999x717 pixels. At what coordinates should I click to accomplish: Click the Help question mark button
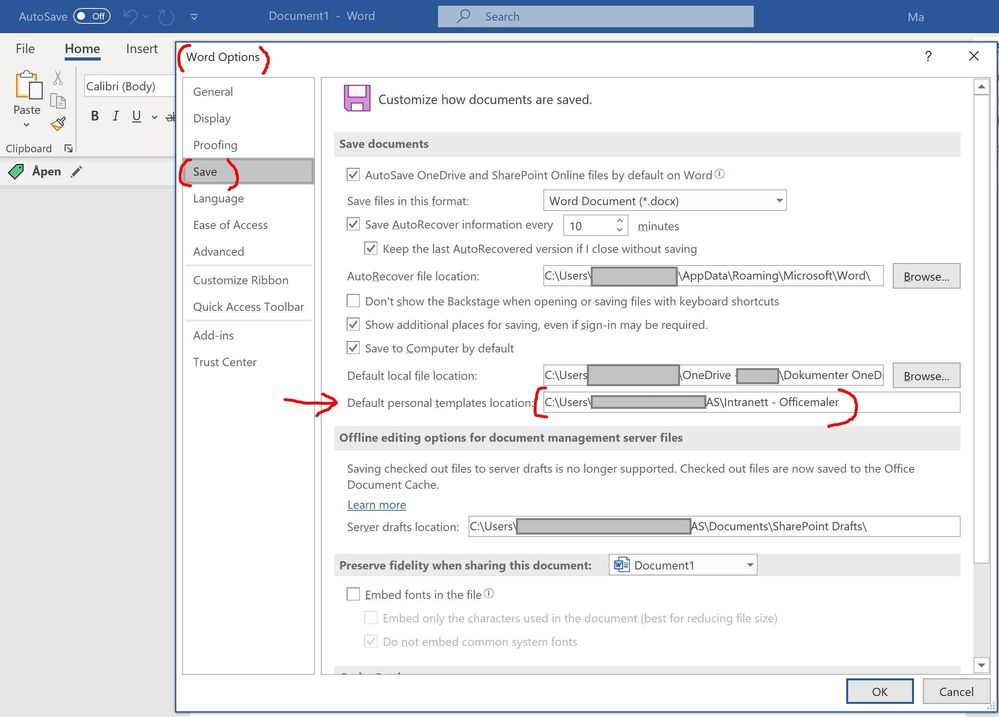928,56
